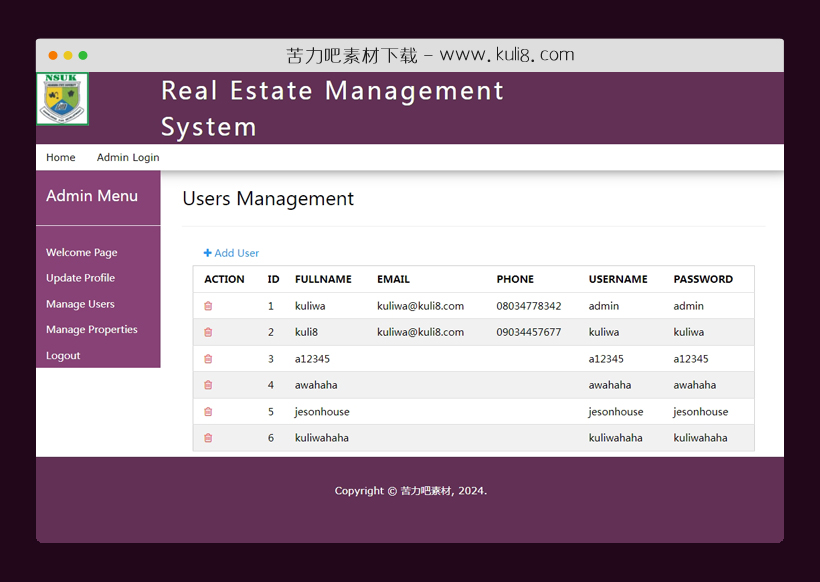This screenshot has height=582, width=820.
Task: Go to Admin Login page
Action: click(x=128, y=157)
